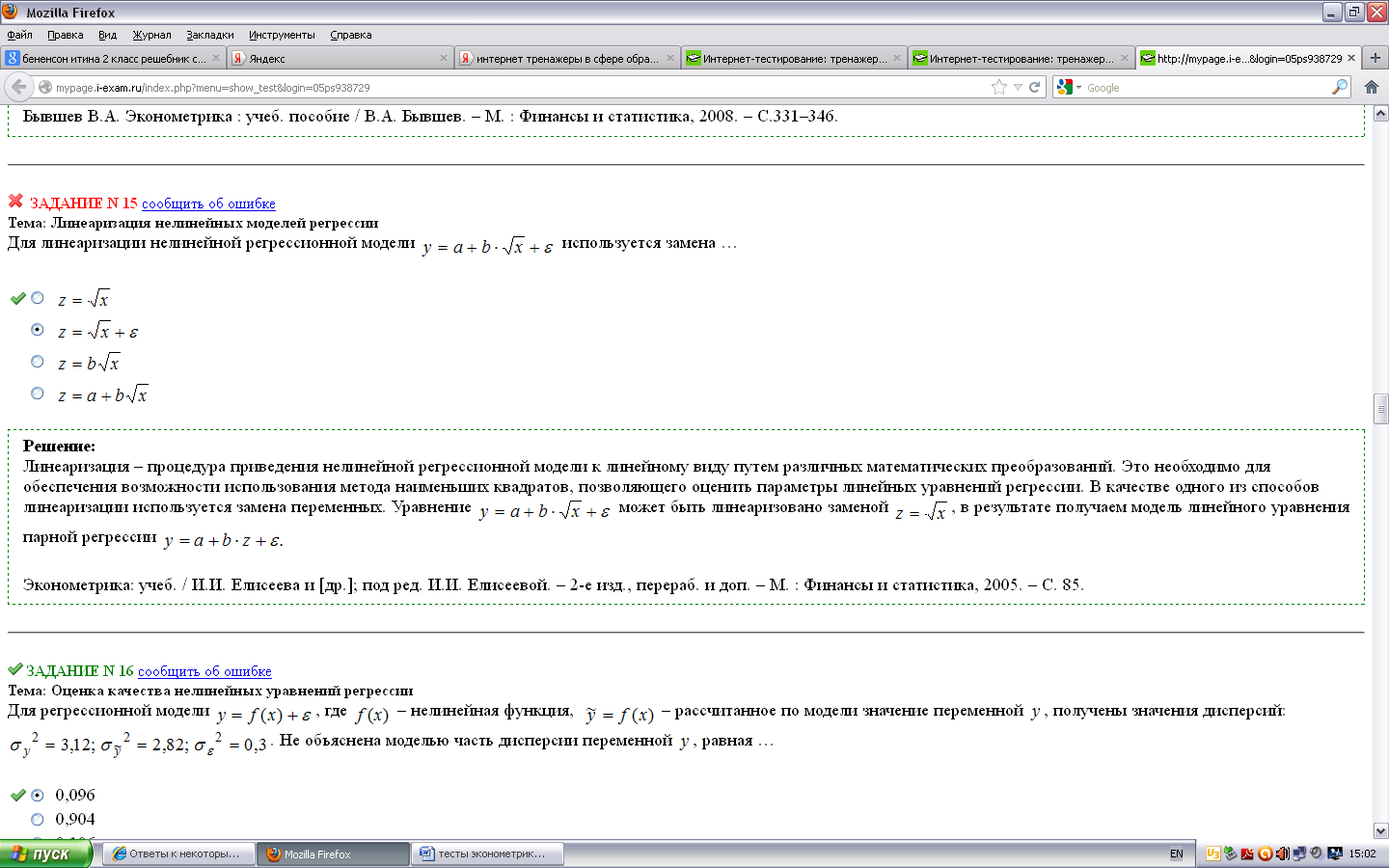Click the EN language indicator in tray
Viewport: 1389px width, 868px height.
(x=1177, y=854)
